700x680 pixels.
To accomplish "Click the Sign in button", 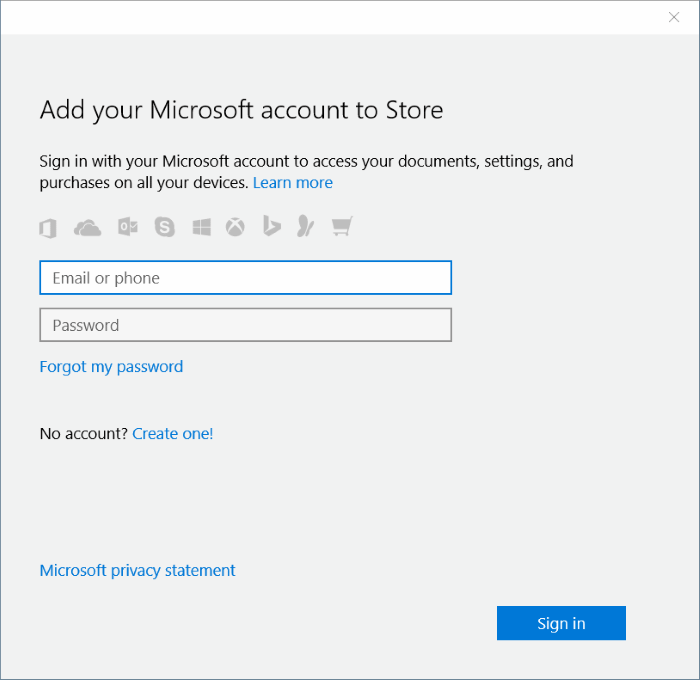I will [x=561, y=623].
